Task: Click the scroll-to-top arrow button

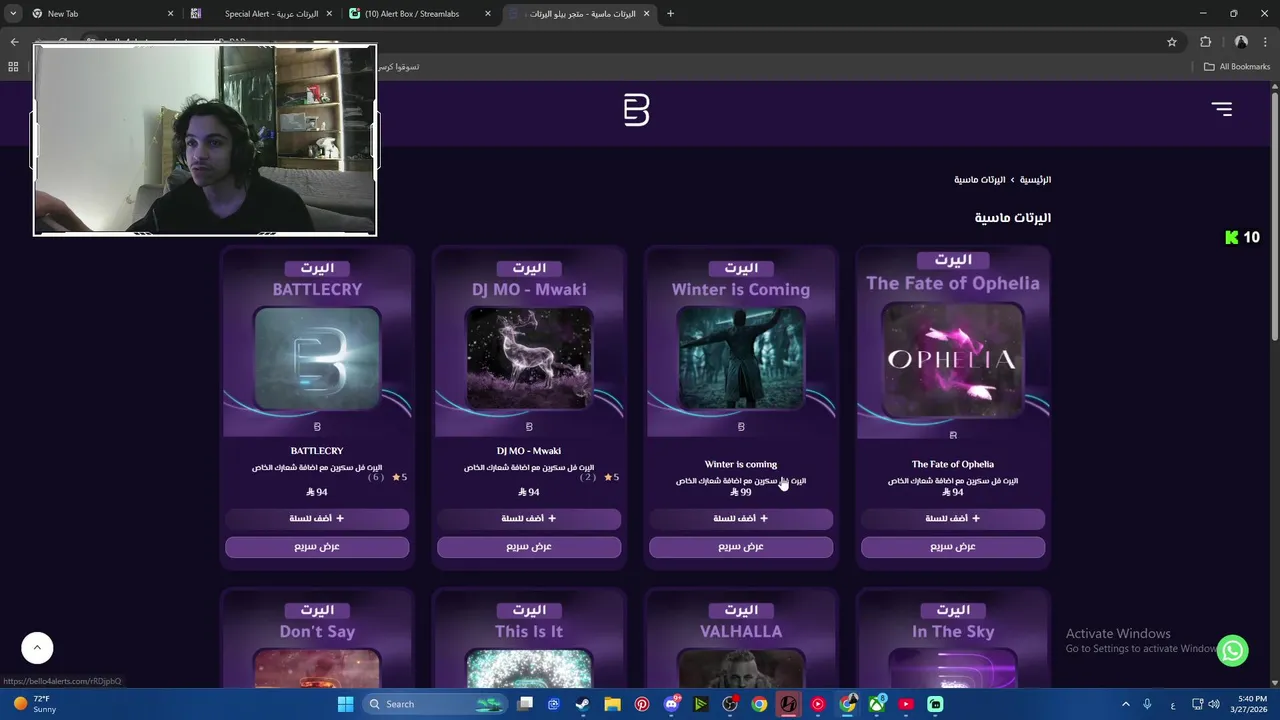Action: click(37, 647)
